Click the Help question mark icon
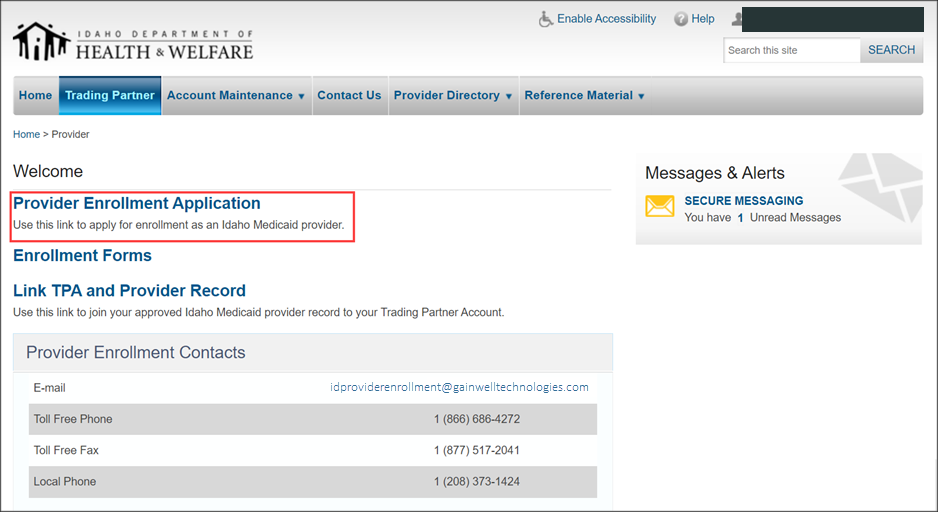The width and height of the screenshot is (938, 512). (x=681, y=19)
